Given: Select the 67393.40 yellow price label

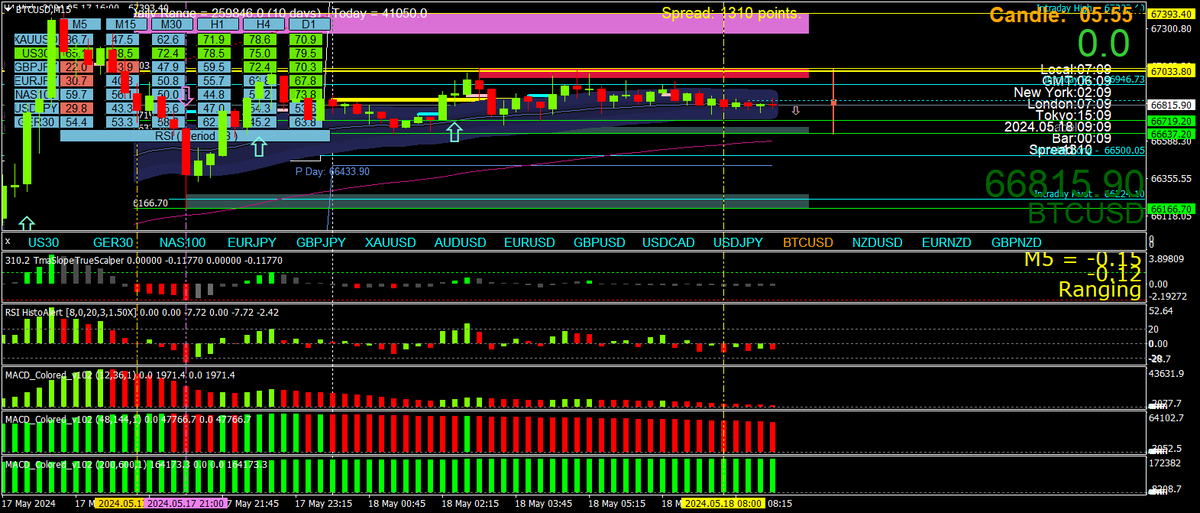Looking at the screenshot, I should (x=1171, y=14).
